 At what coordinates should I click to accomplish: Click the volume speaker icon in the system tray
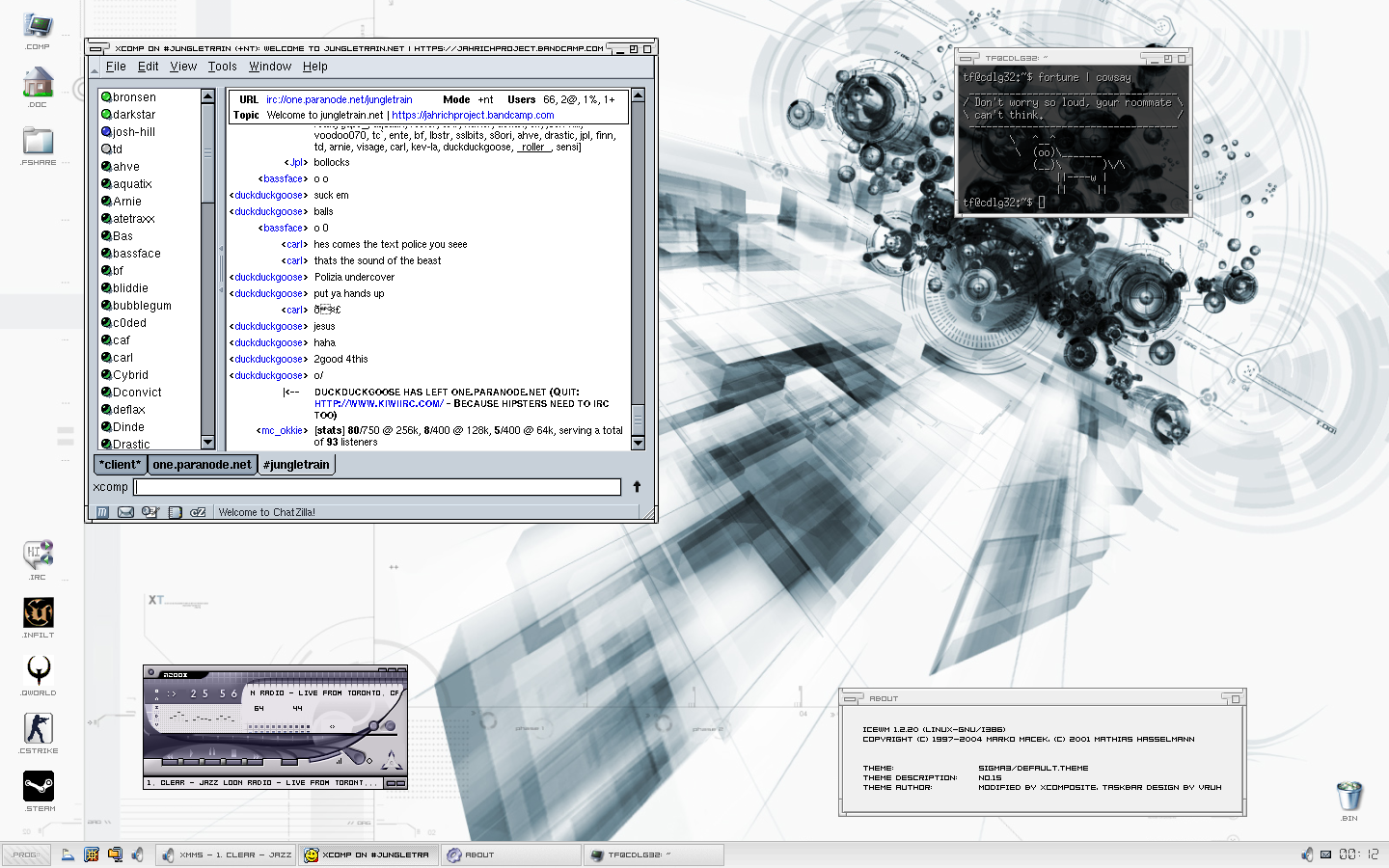(x=1307, y=854)
